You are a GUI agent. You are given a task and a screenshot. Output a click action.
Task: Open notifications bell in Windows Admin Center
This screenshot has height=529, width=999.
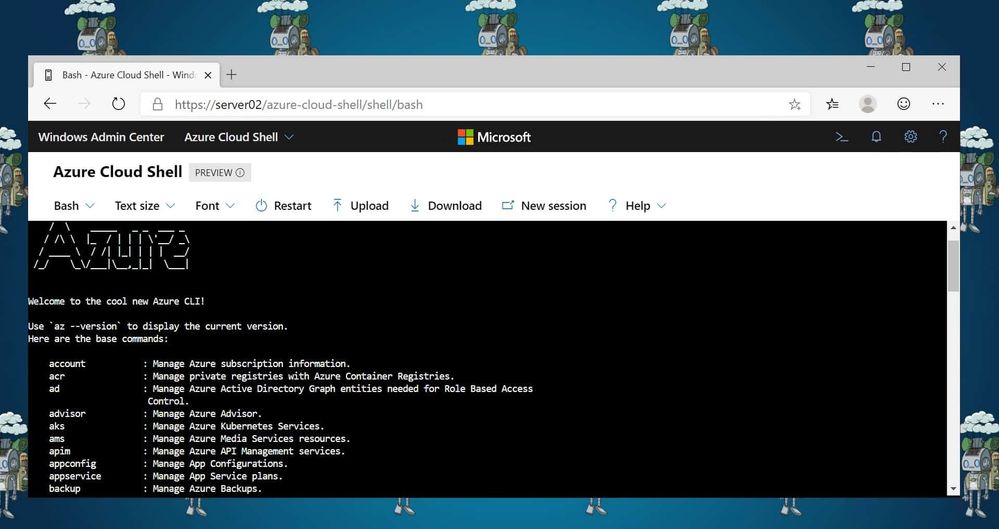coord(876,137)
